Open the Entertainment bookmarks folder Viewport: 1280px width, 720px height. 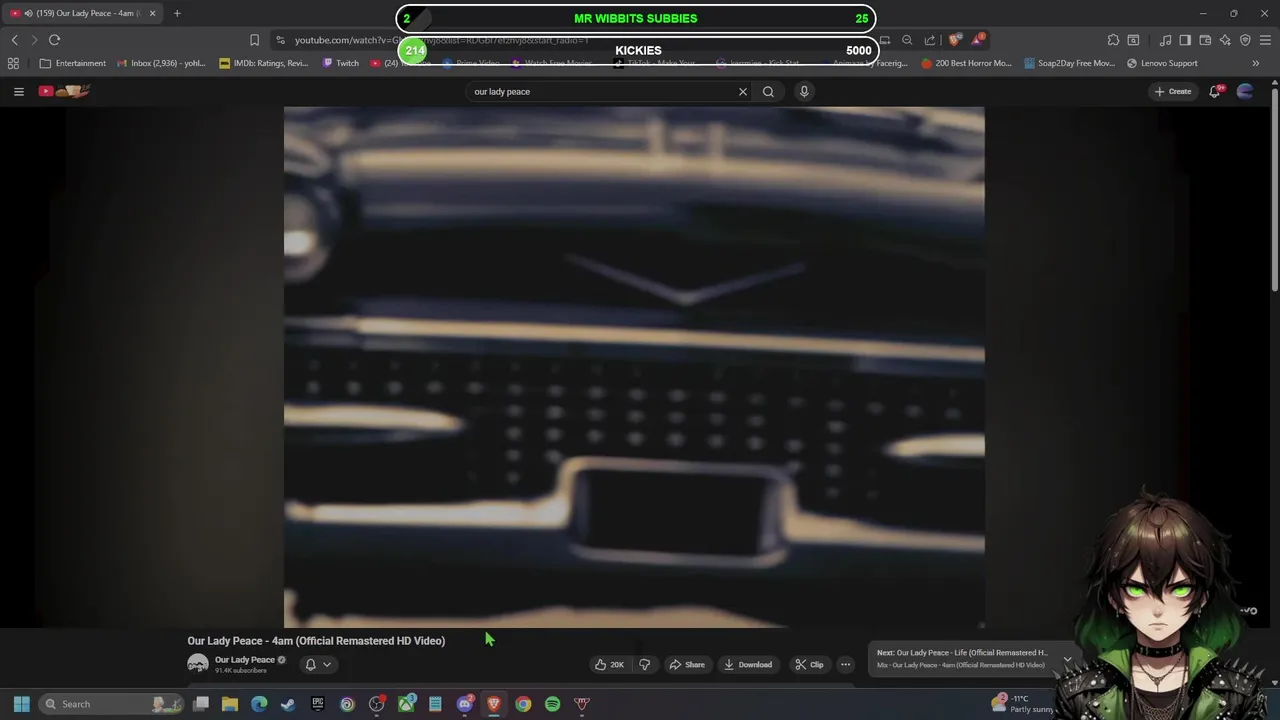[72, 63]
